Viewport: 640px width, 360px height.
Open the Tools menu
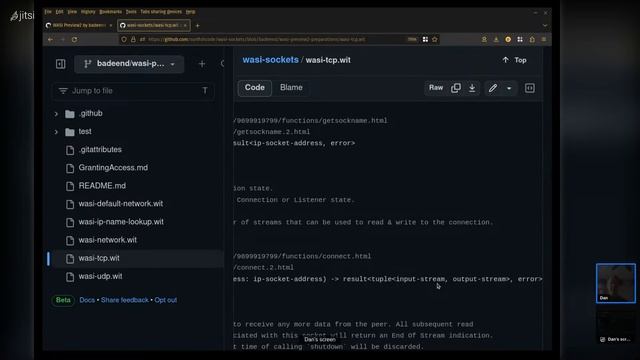click(x=131, y=12)
